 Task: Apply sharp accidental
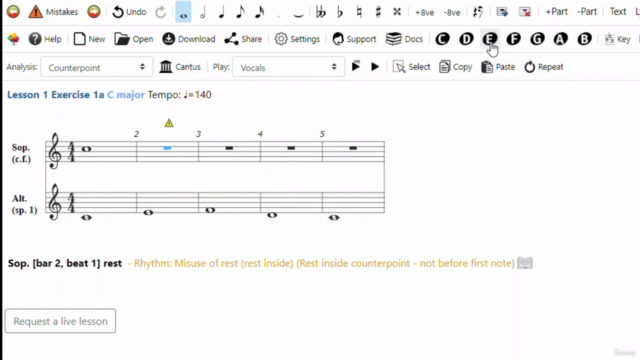(x=378, y=12)
